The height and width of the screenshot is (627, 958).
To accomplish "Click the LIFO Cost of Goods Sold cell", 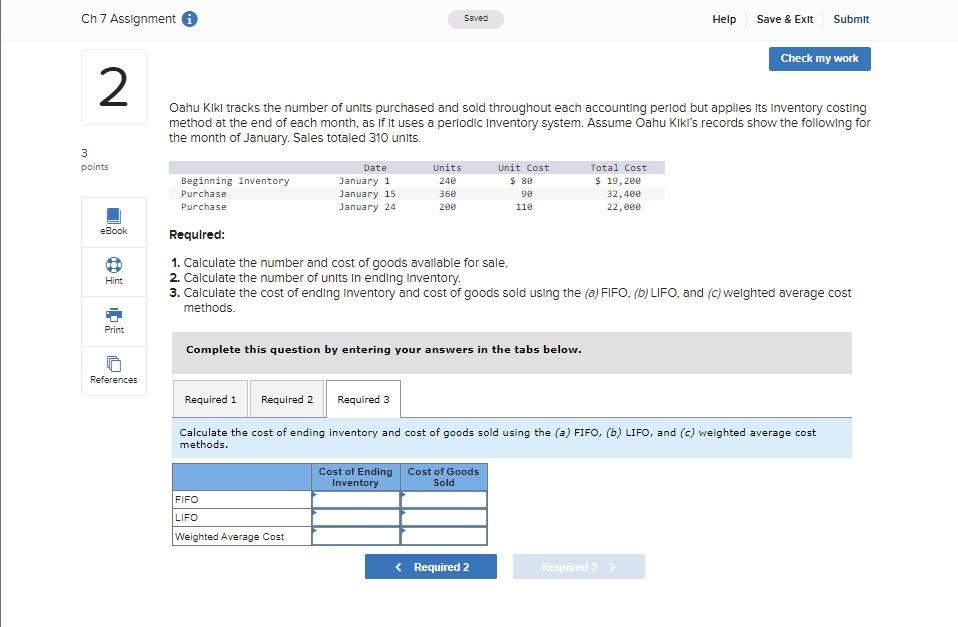I will (444, 517).
